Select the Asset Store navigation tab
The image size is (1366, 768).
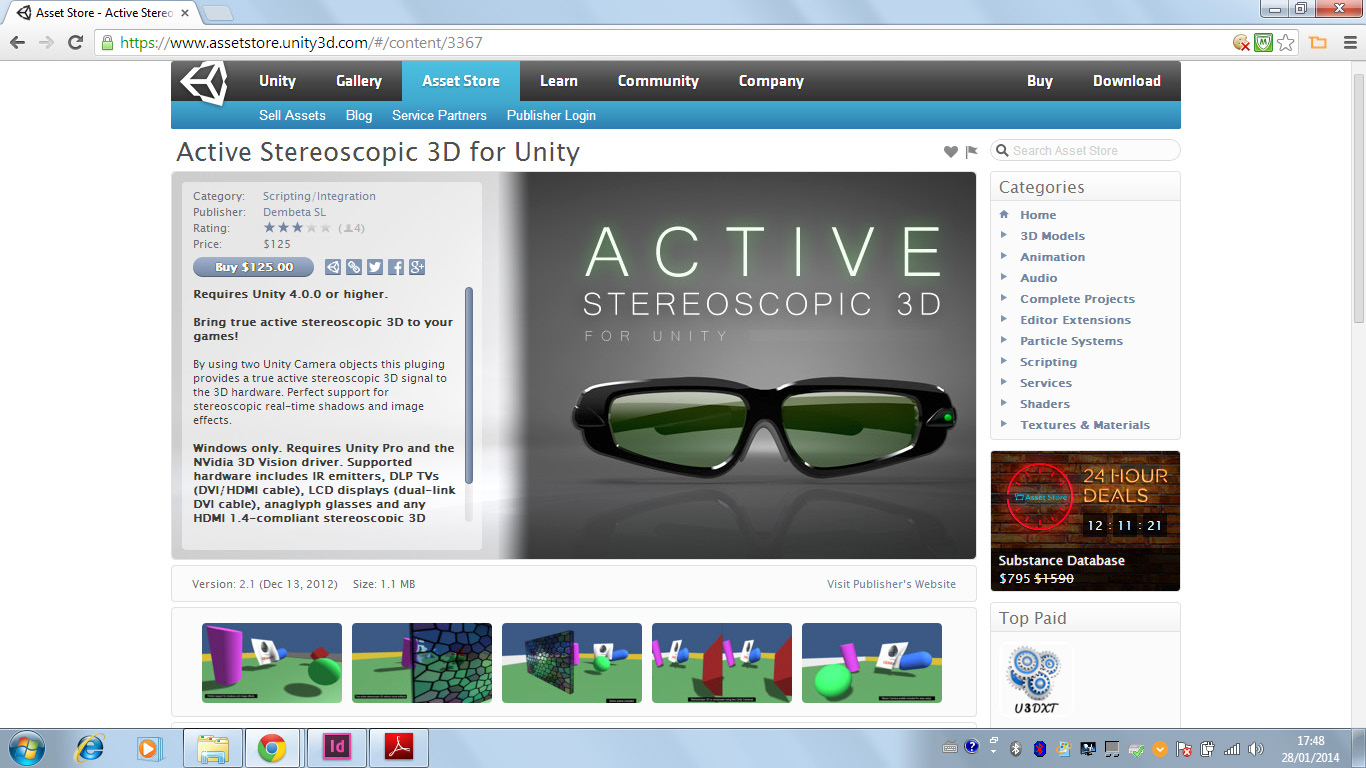click(461, 81)
